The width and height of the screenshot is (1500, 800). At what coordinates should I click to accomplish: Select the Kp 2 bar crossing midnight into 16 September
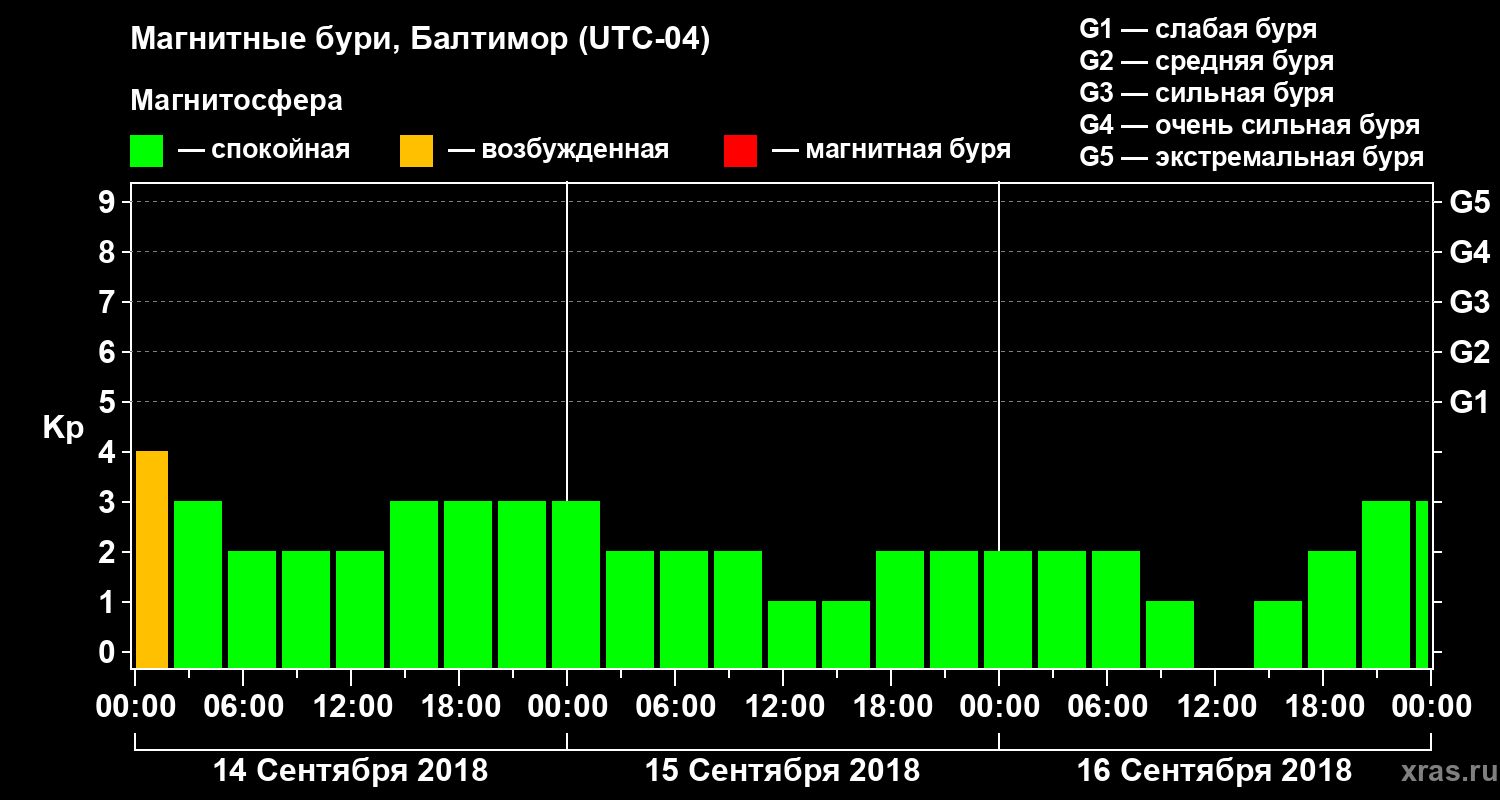[1008, 610]
